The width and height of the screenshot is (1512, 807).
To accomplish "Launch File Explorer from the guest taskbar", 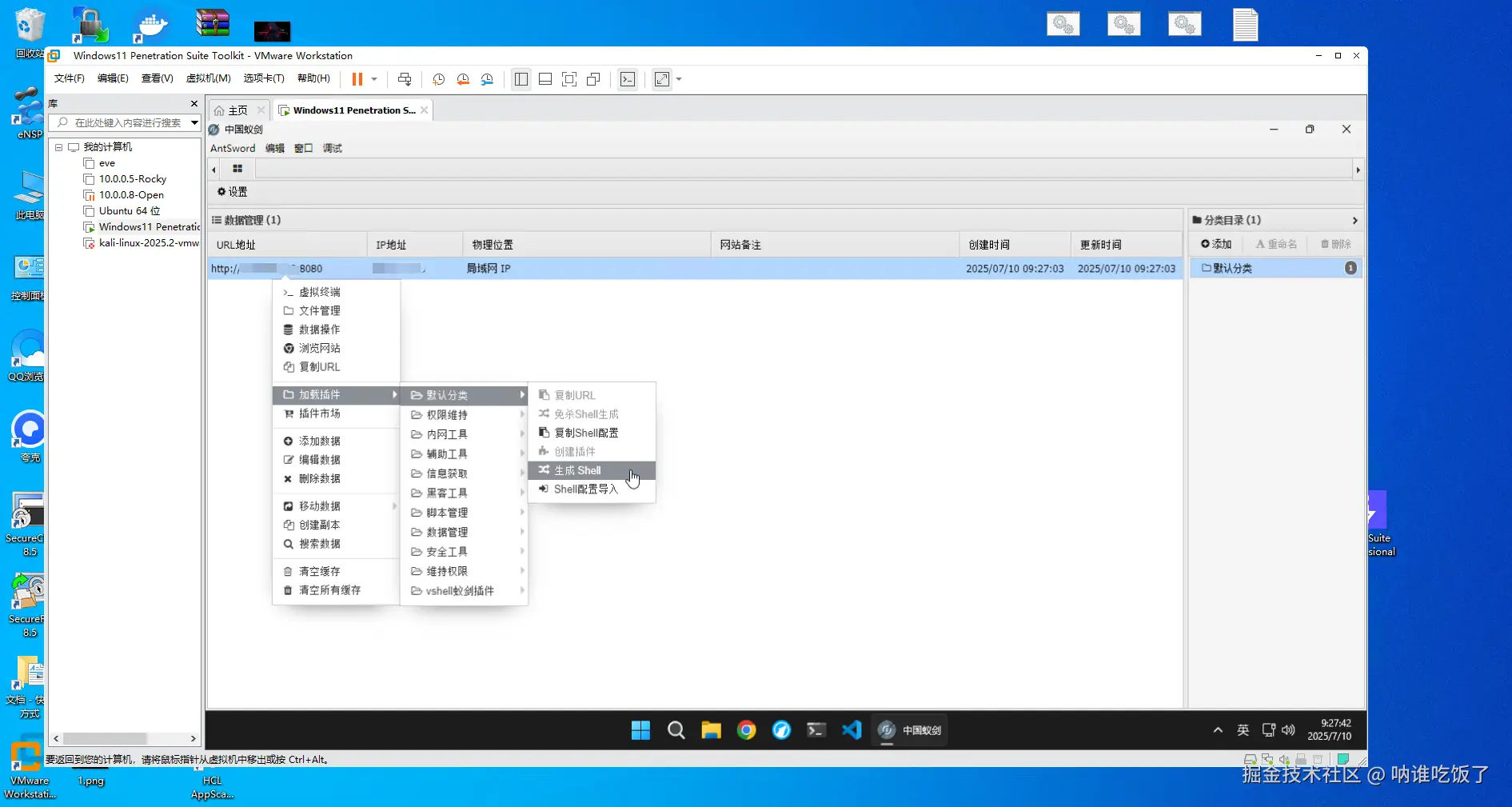I will [711, 730].
